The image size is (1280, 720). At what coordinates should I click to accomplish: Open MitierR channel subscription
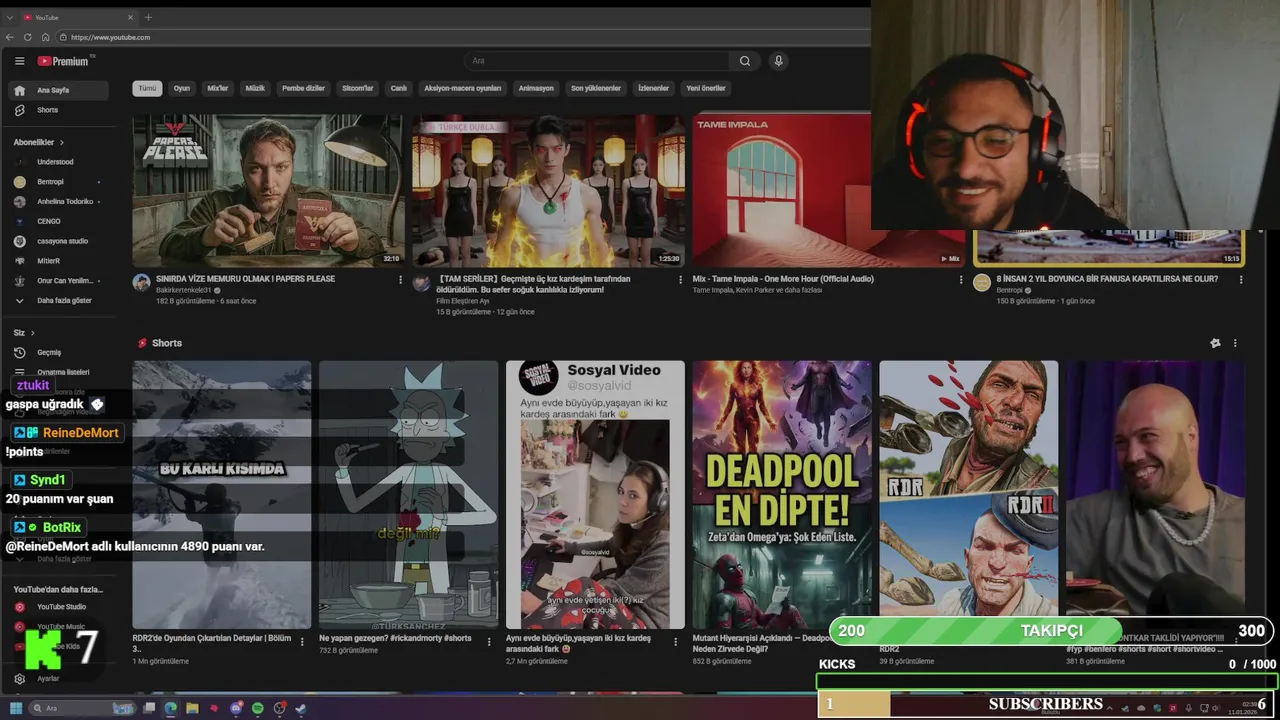pyautogui.click(x=59, y=261)
